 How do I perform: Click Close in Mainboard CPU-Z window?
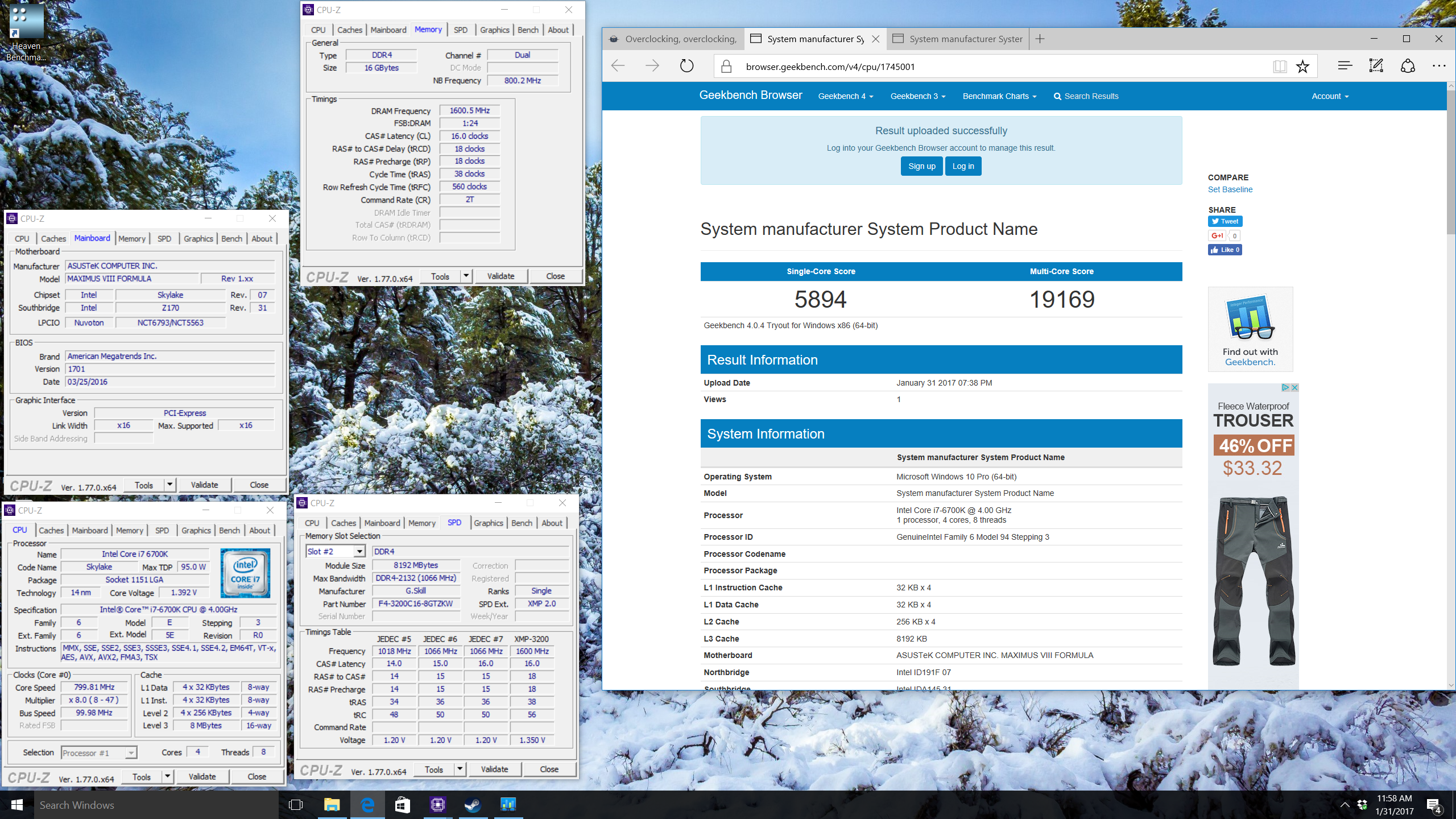[259, 485]
